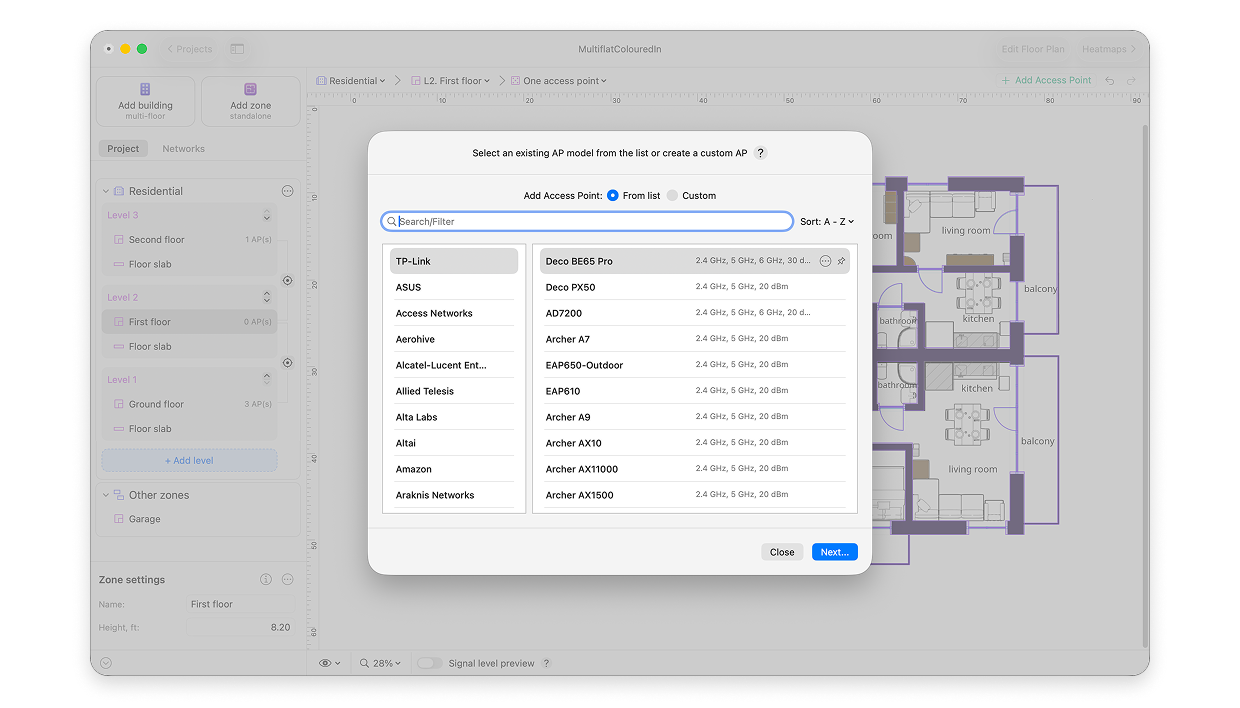Open Residential more options icon

point(288,191)
